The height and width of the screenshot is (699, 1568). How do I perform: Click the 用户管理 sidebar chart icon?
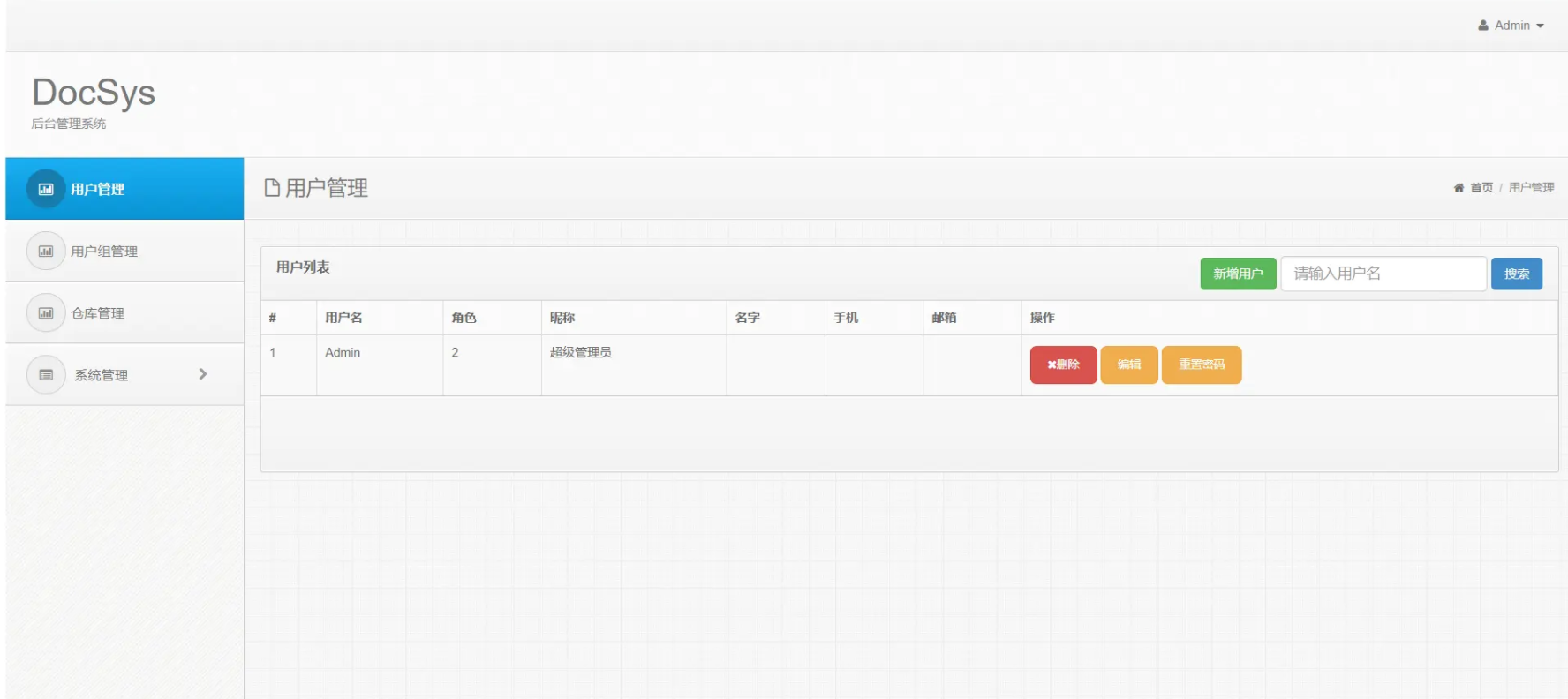pyautogui.click(x=46, y=189)
